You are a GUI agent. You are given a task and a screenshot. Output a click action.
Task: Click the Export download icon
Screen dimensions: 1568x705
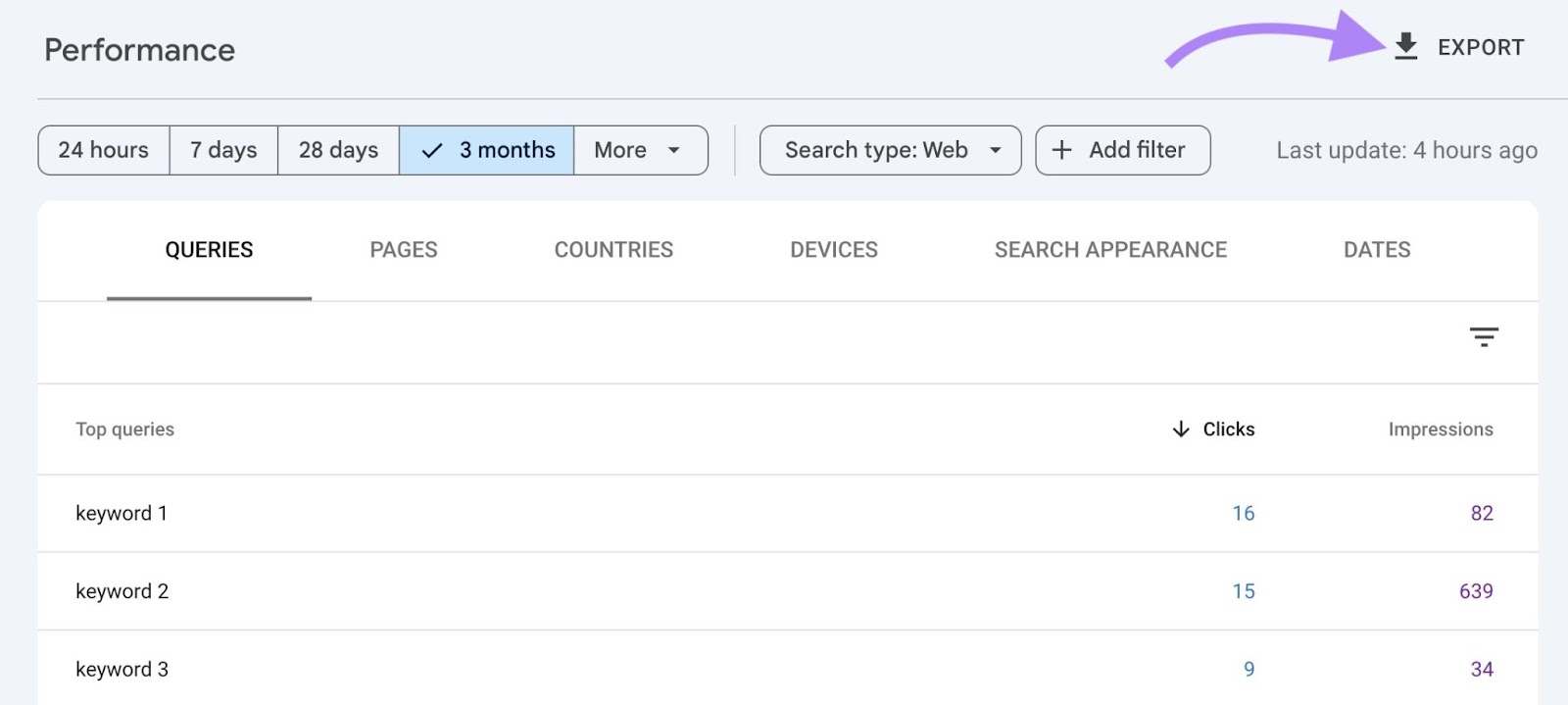click(x=1406, y=47)
